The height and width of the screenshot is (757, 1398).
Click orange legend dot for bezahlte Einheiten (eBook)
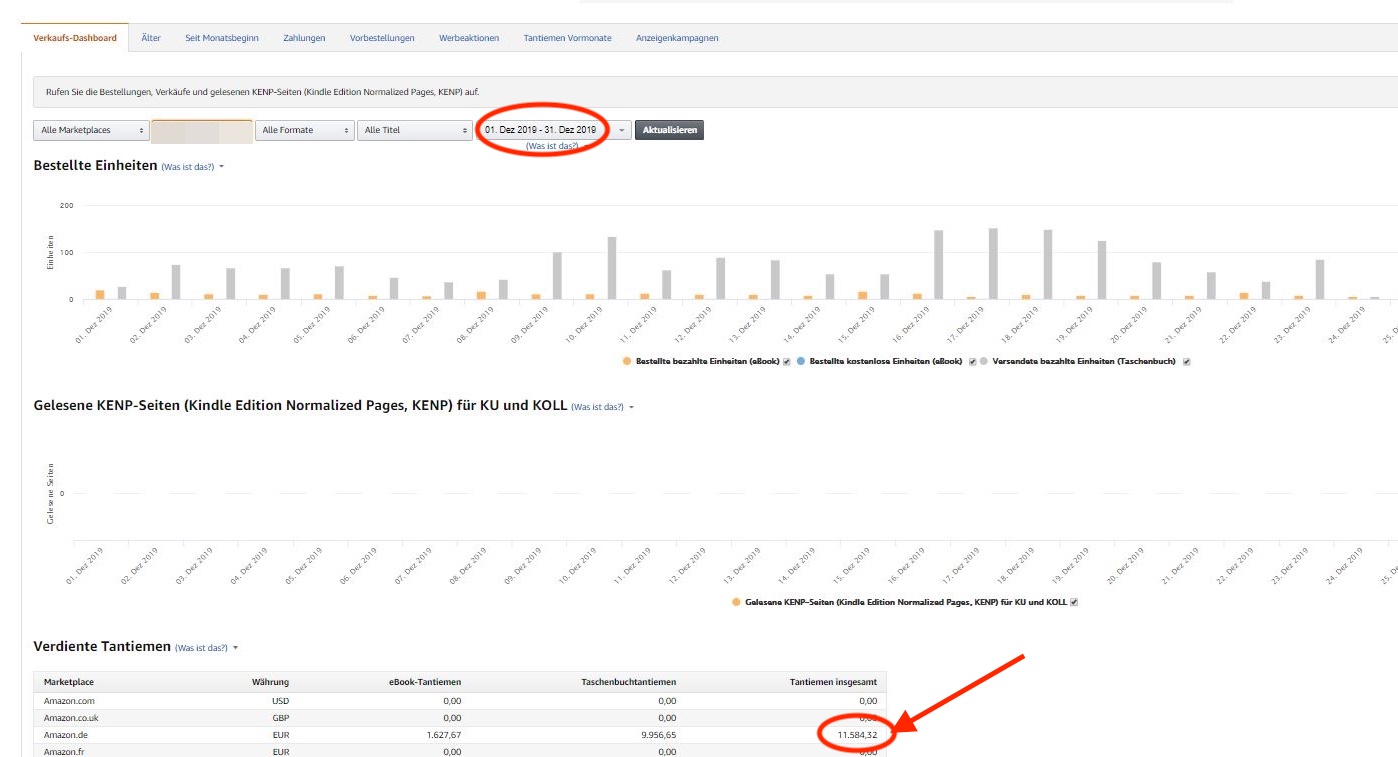(x=626, y=361)
